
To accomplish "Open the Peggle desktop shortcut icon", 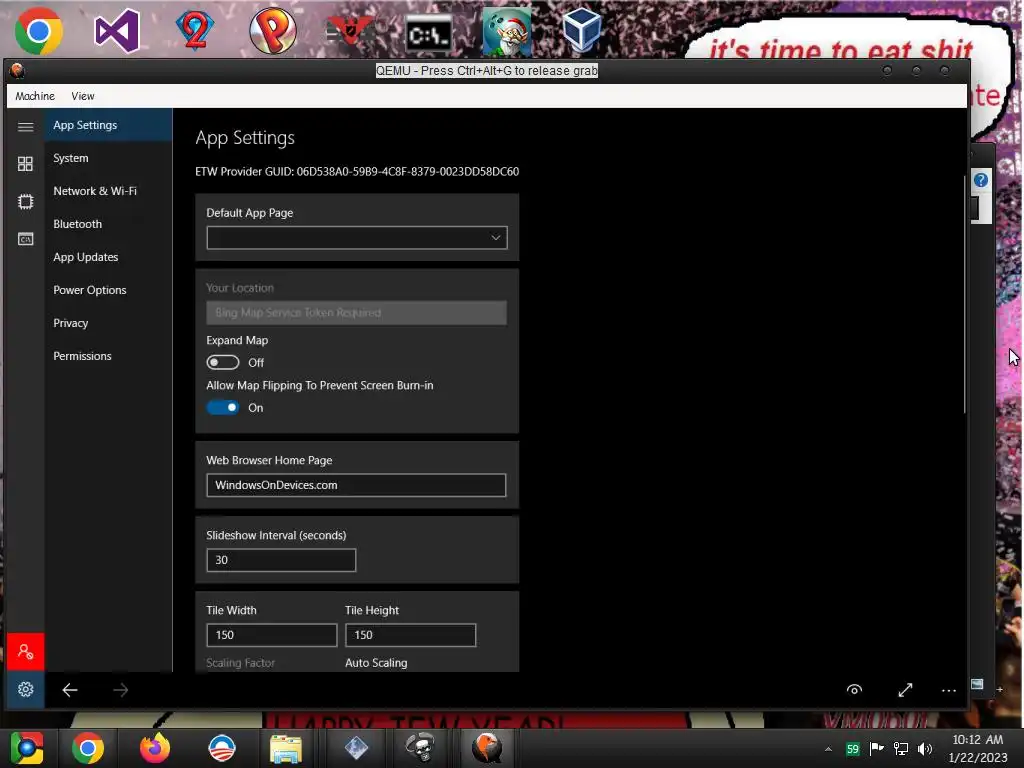I will (273, 31).
